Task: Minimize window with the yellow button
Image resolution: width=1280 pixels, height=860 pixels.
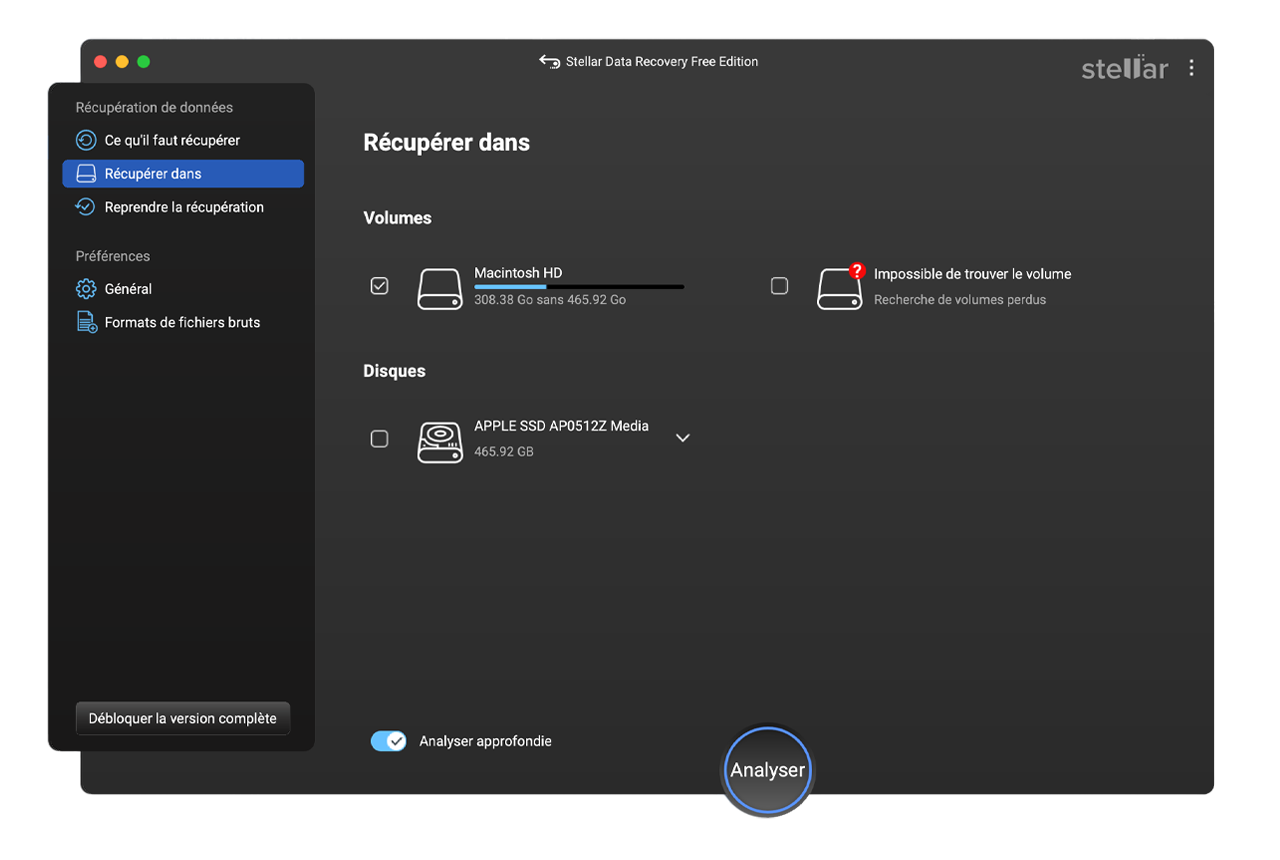Action: point(122,62)
